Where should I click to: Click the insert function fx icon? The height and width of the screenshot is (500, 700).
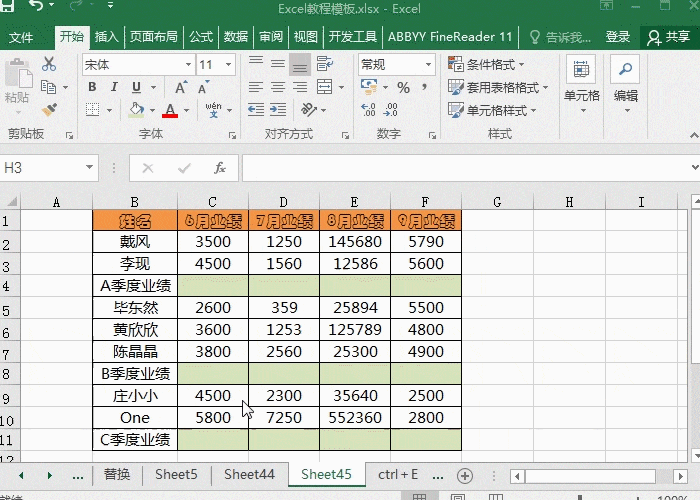click(220, 168)
